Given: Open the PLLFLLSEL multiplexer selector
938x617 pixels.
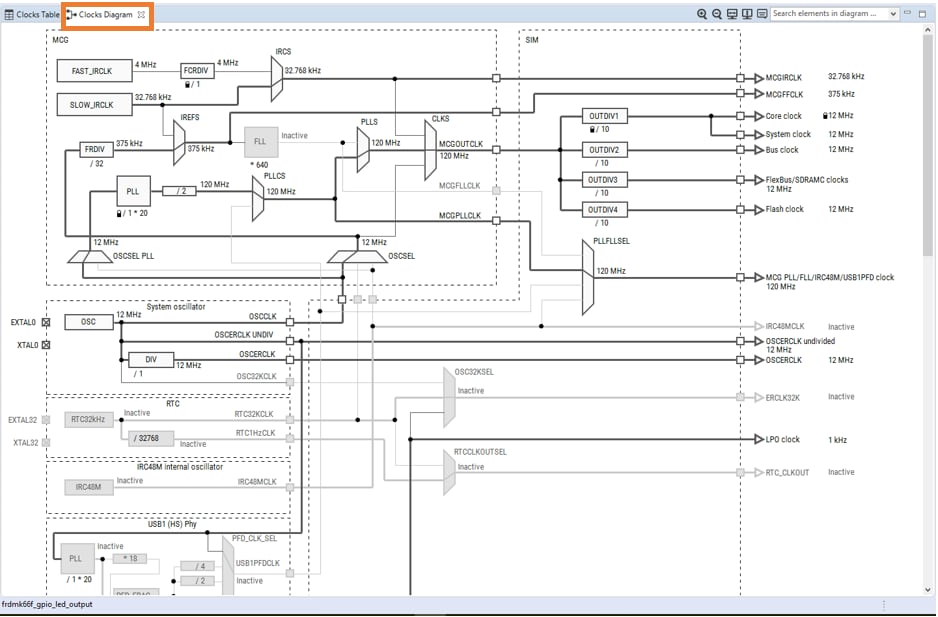Looking at the screenshot, I should tap(587, 276).
